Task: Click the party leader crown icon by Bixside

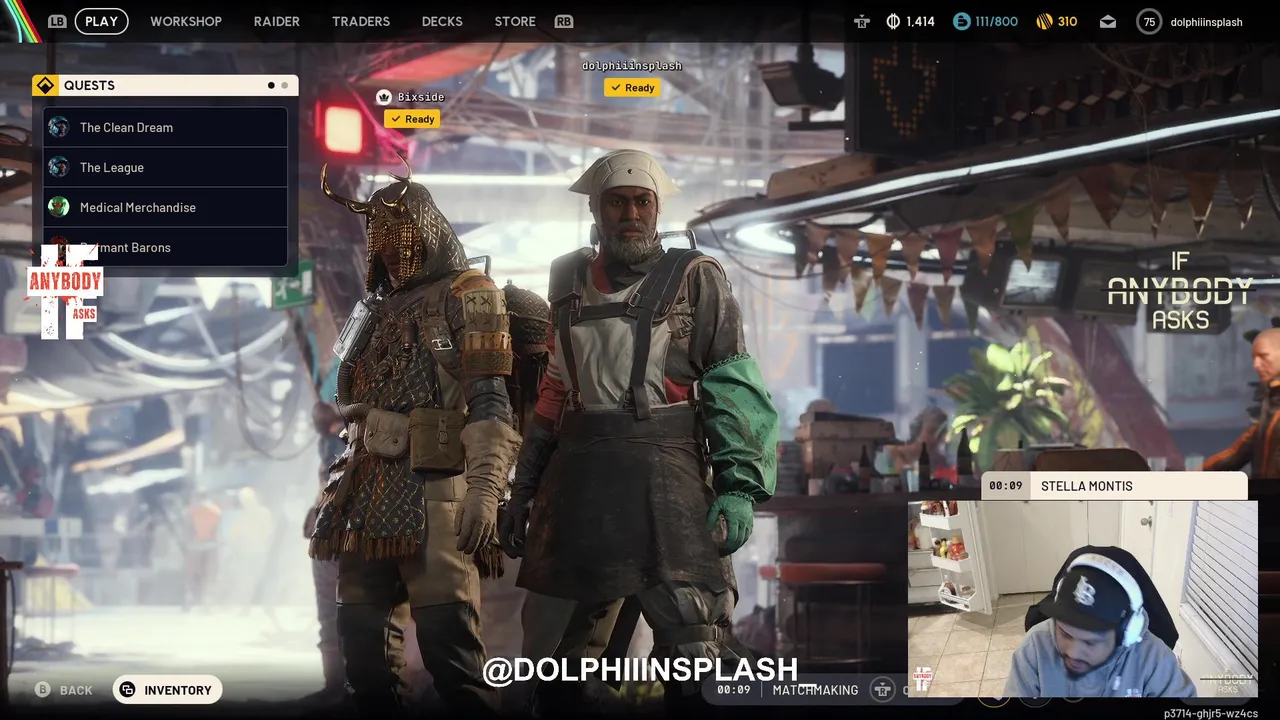Action: click(383, 97)
